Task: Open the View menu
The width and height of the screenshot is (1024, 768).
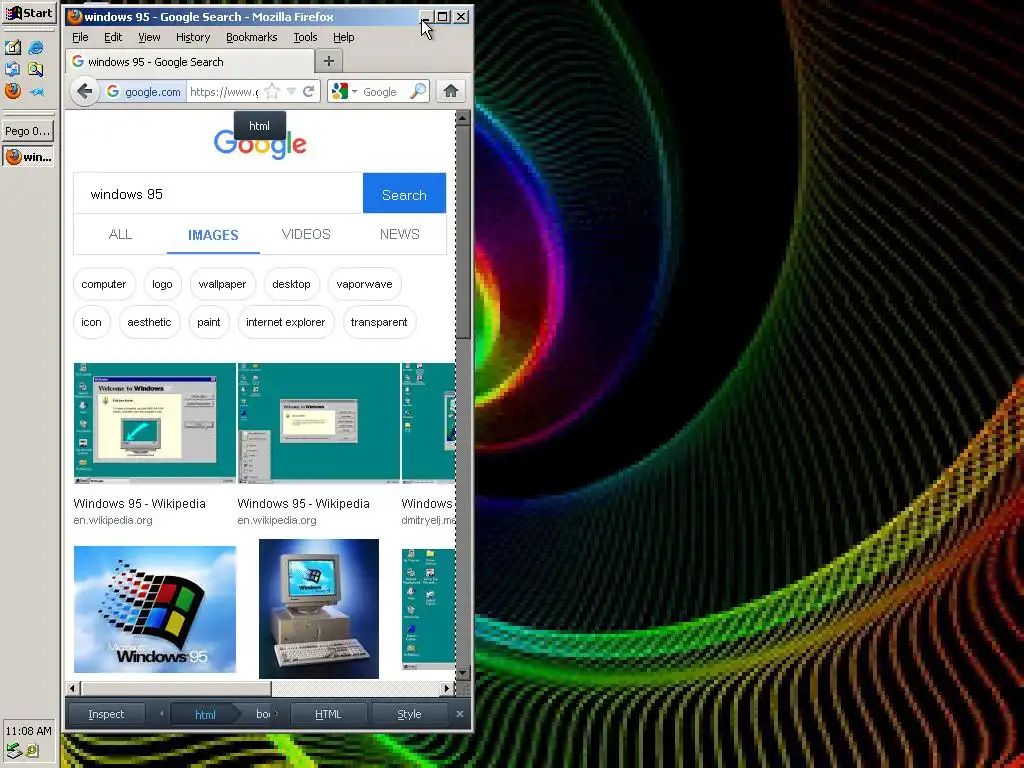Action: click(x=149, y=37)
